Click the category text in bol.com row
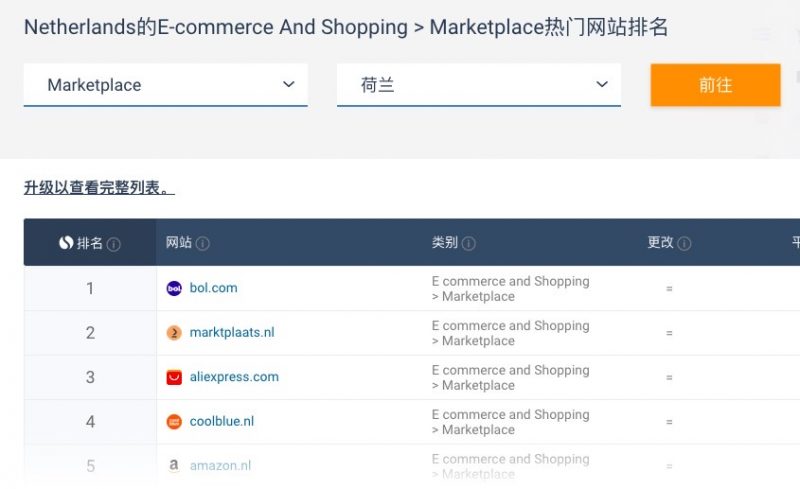Viewport: 800px width, 489px height. point(510,289)
